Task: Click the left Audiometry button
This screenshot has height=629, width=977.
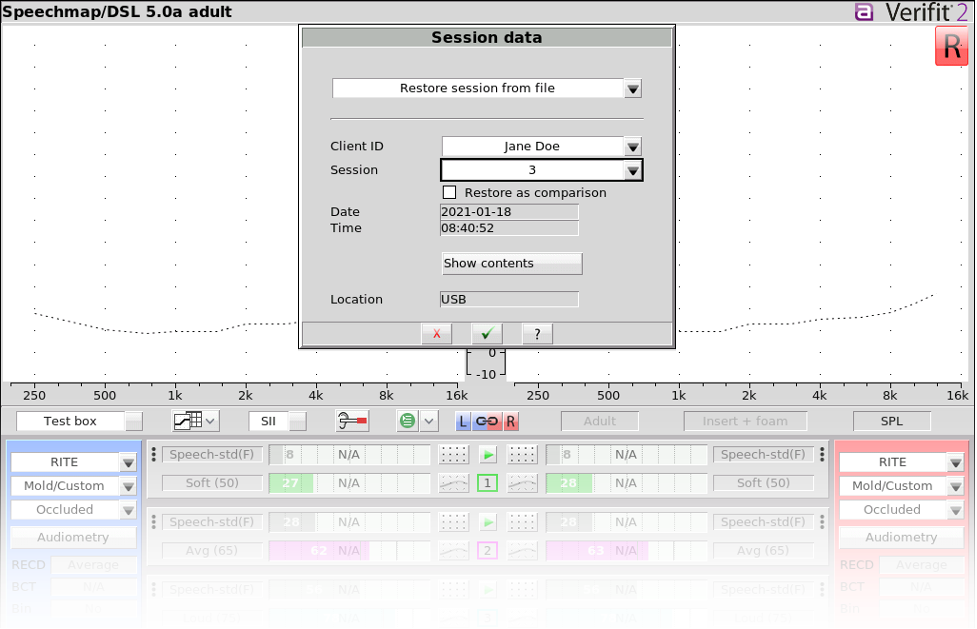Action: (73, 537)
